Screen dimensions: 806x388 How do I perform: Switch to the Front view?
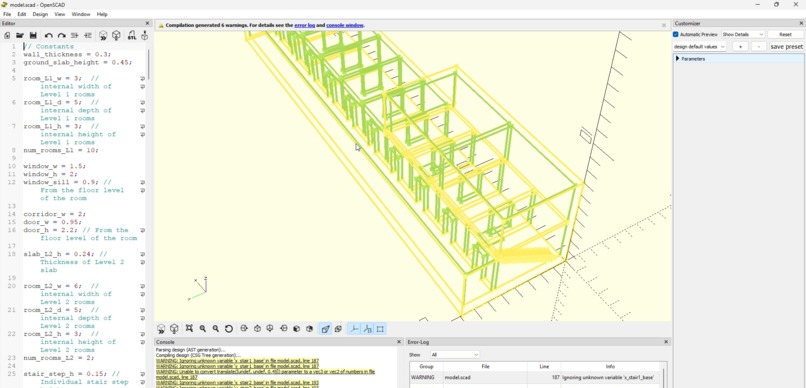click(297, 329)
